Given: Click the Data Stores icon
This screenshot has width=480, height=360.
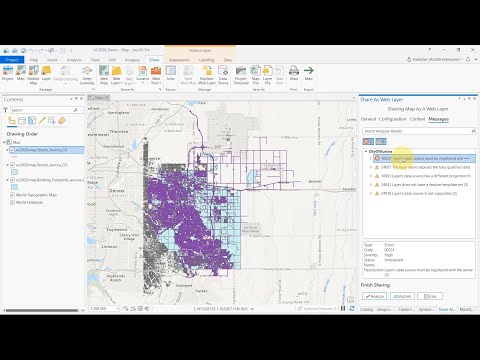Looking at the screenshot, I should [223, 75].
